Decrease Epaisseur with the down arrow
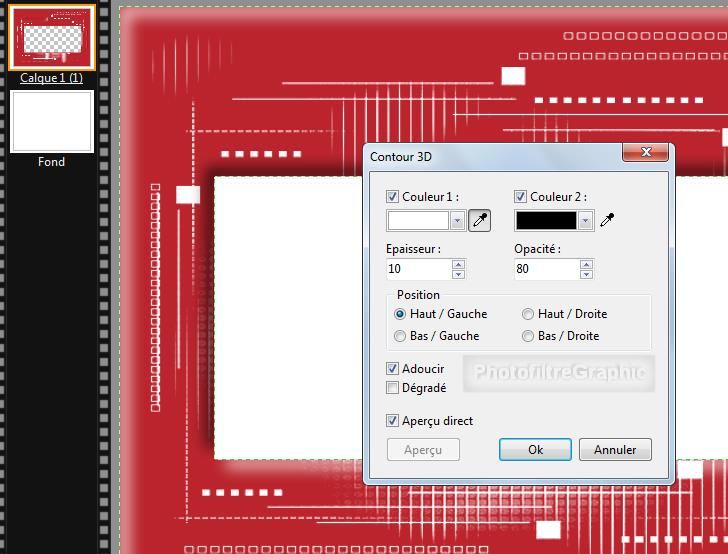 [x=458, y=274]
